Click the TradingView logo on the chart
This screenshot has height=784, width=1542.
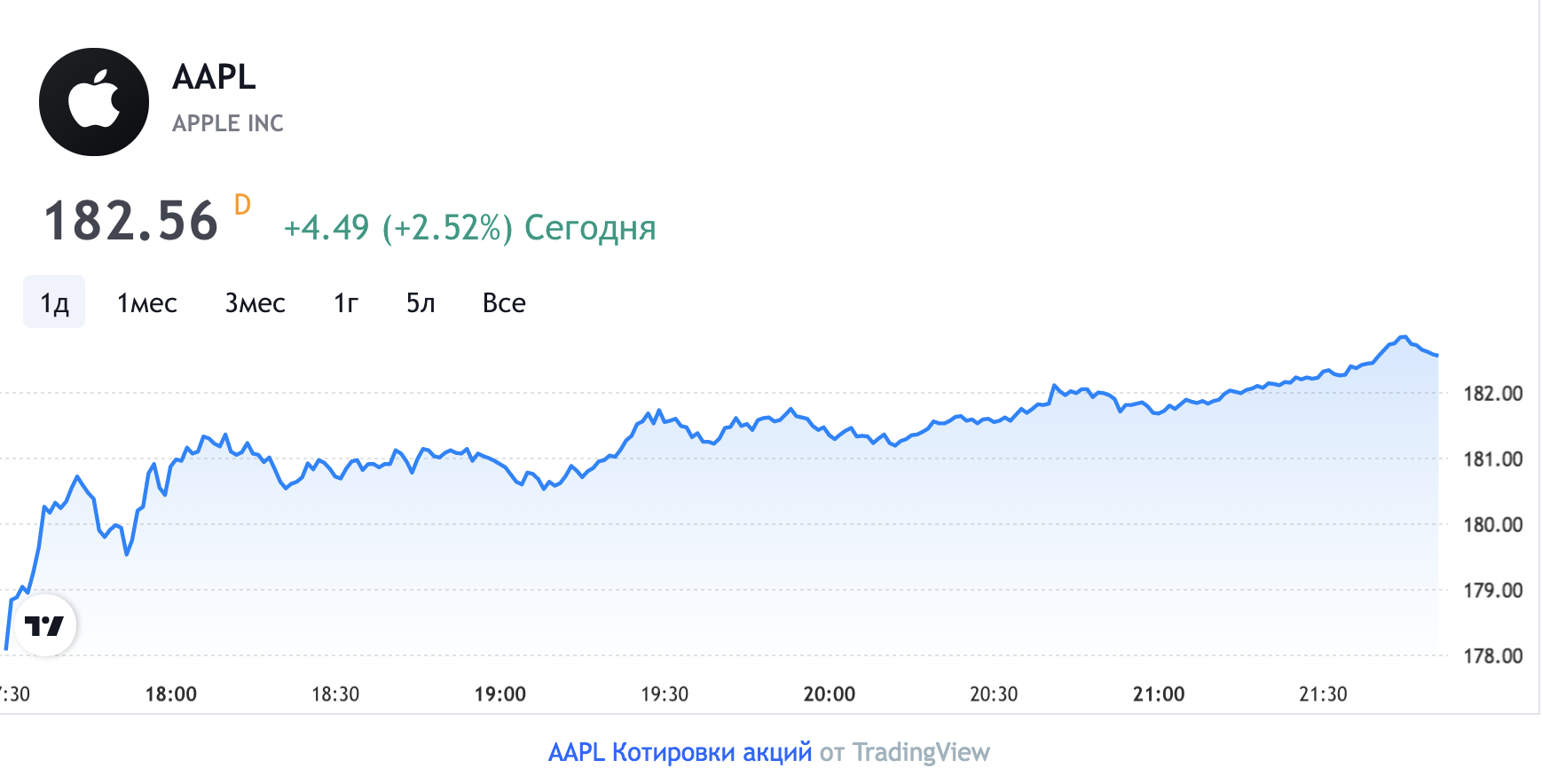(44, 626)
